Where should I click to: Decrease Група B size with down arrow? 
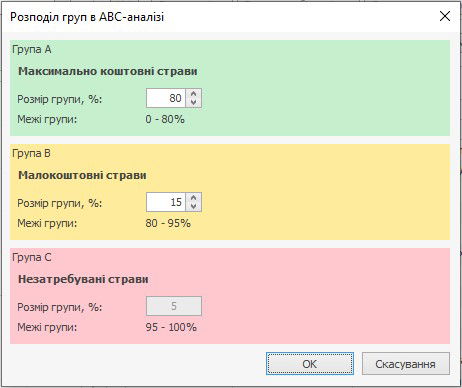(193, 207)
